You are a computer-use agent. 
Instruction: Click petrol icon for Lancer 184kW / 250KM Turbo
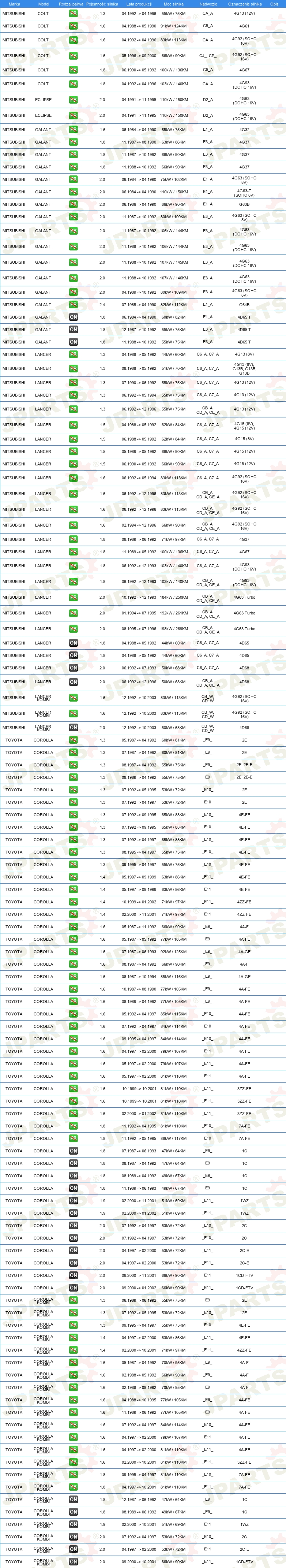(x=73, y=597)
